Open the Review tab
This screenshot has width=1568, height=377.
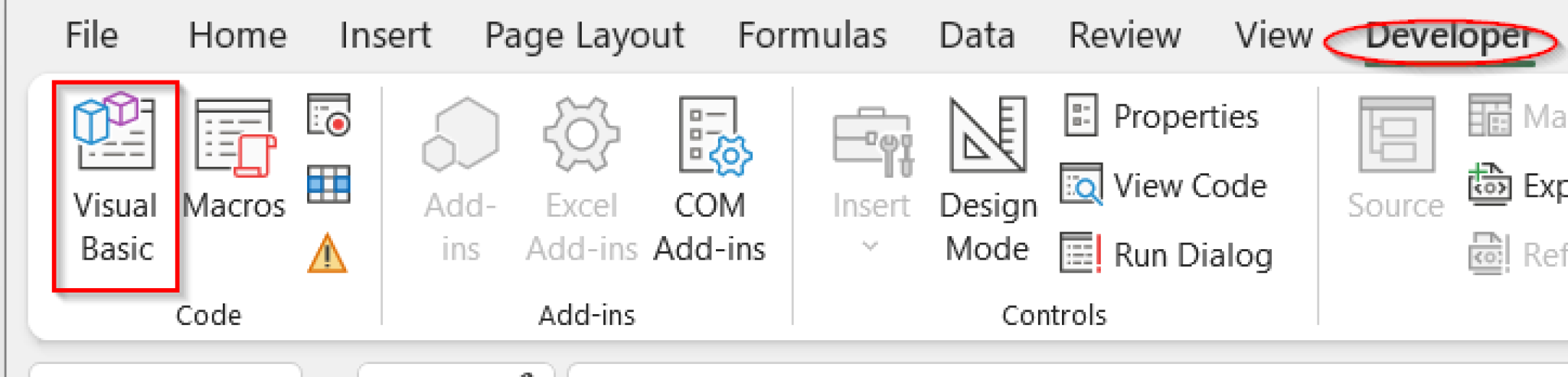pos(1124,36)
